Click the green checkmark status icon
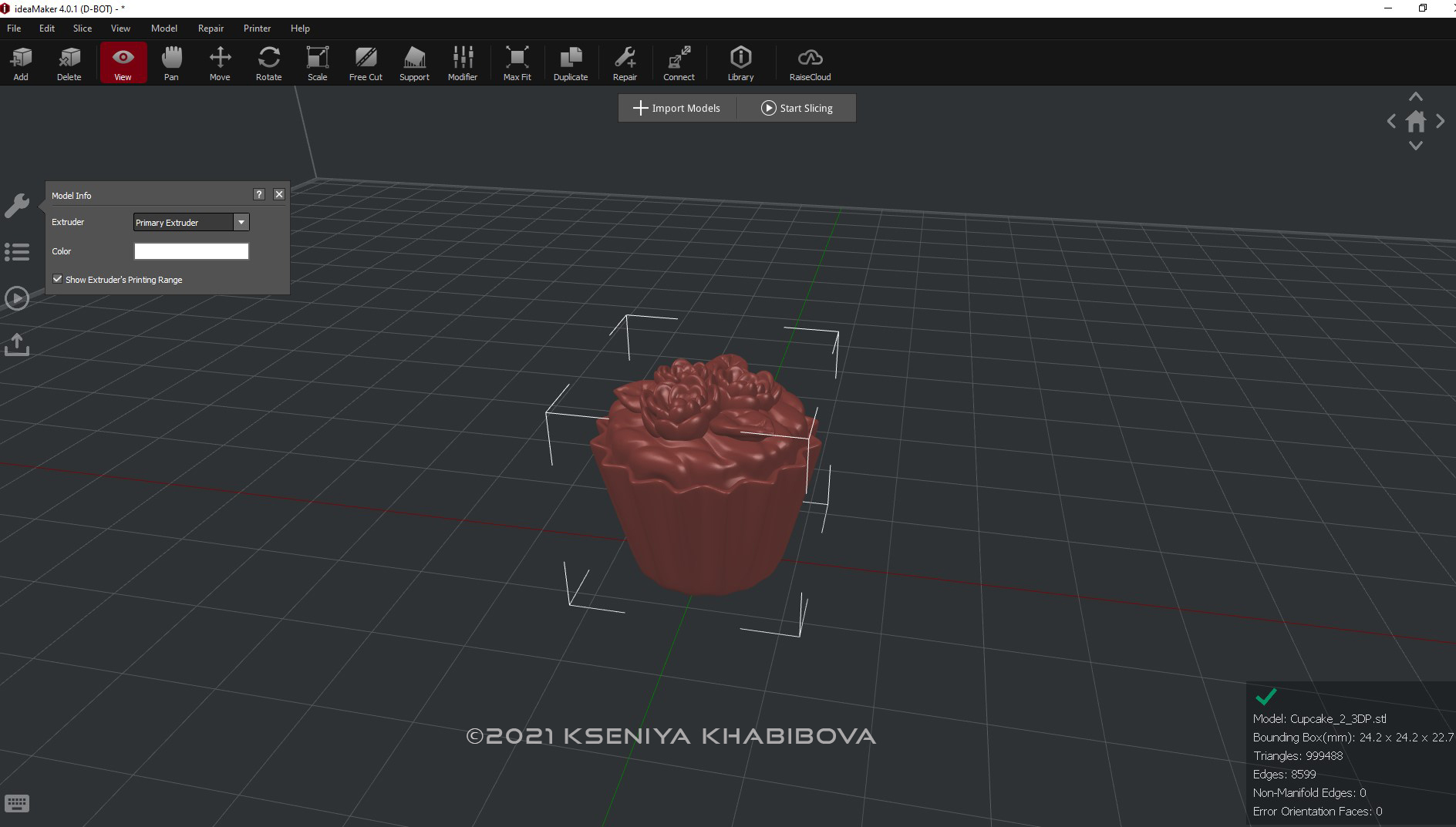The height and width of the screenshot is (827, 1456). 1266,697
